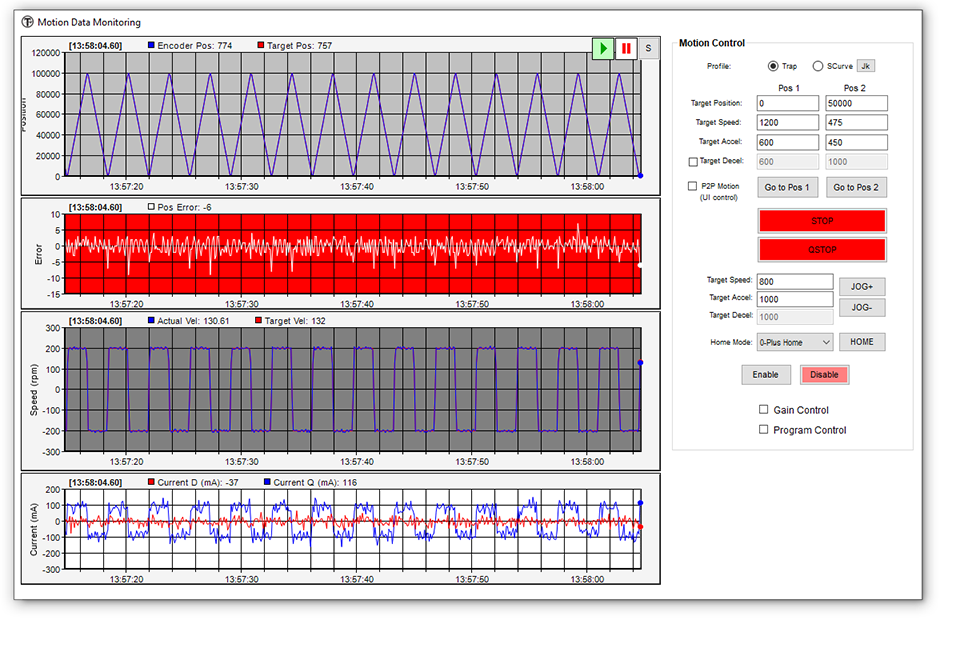Click the Pos 1 Target Speed field
This screenshot has width=968, height=646.
click(x=787, y=122)
